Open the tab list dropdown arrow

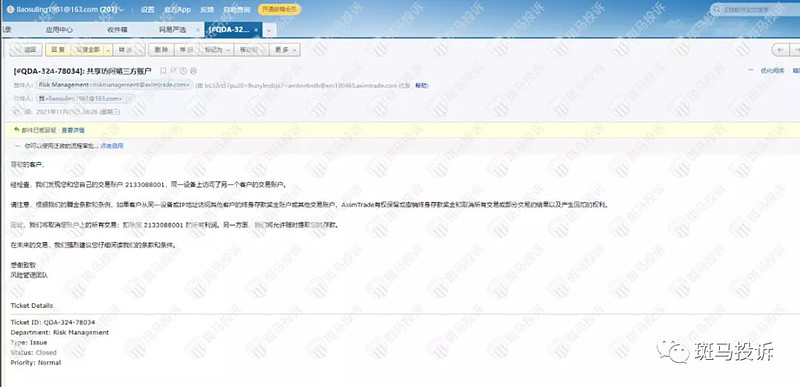(269, 31)
